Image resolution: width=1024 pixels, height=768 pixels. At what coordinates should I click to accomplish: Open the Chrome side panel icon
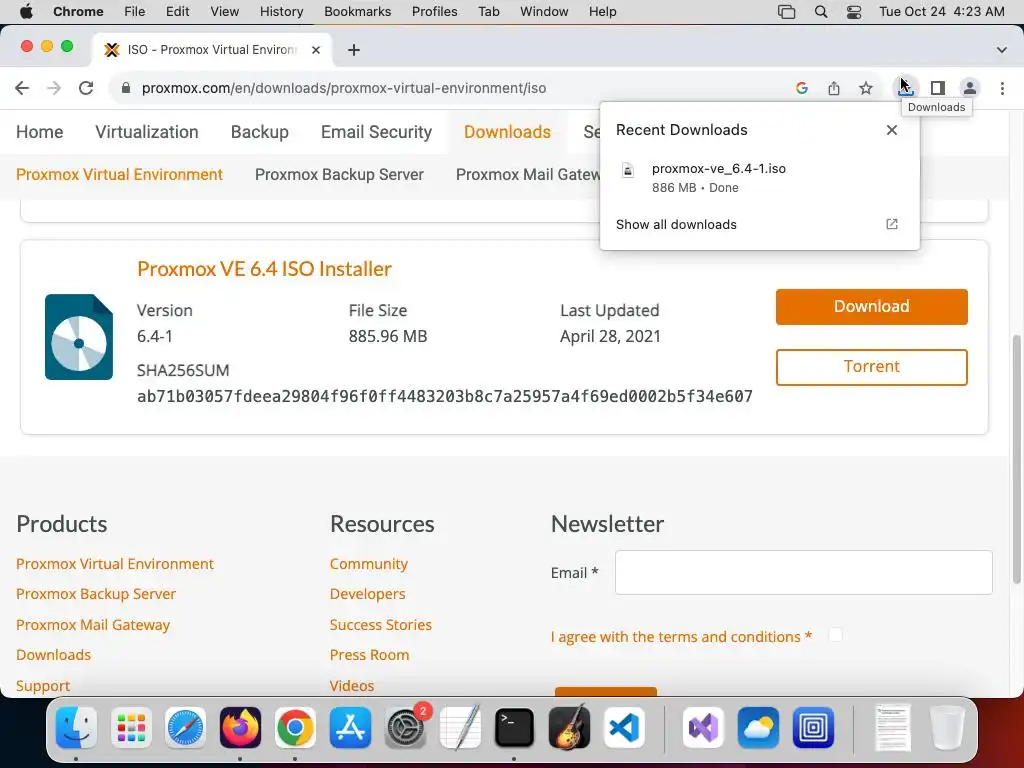tap(938, 88)
